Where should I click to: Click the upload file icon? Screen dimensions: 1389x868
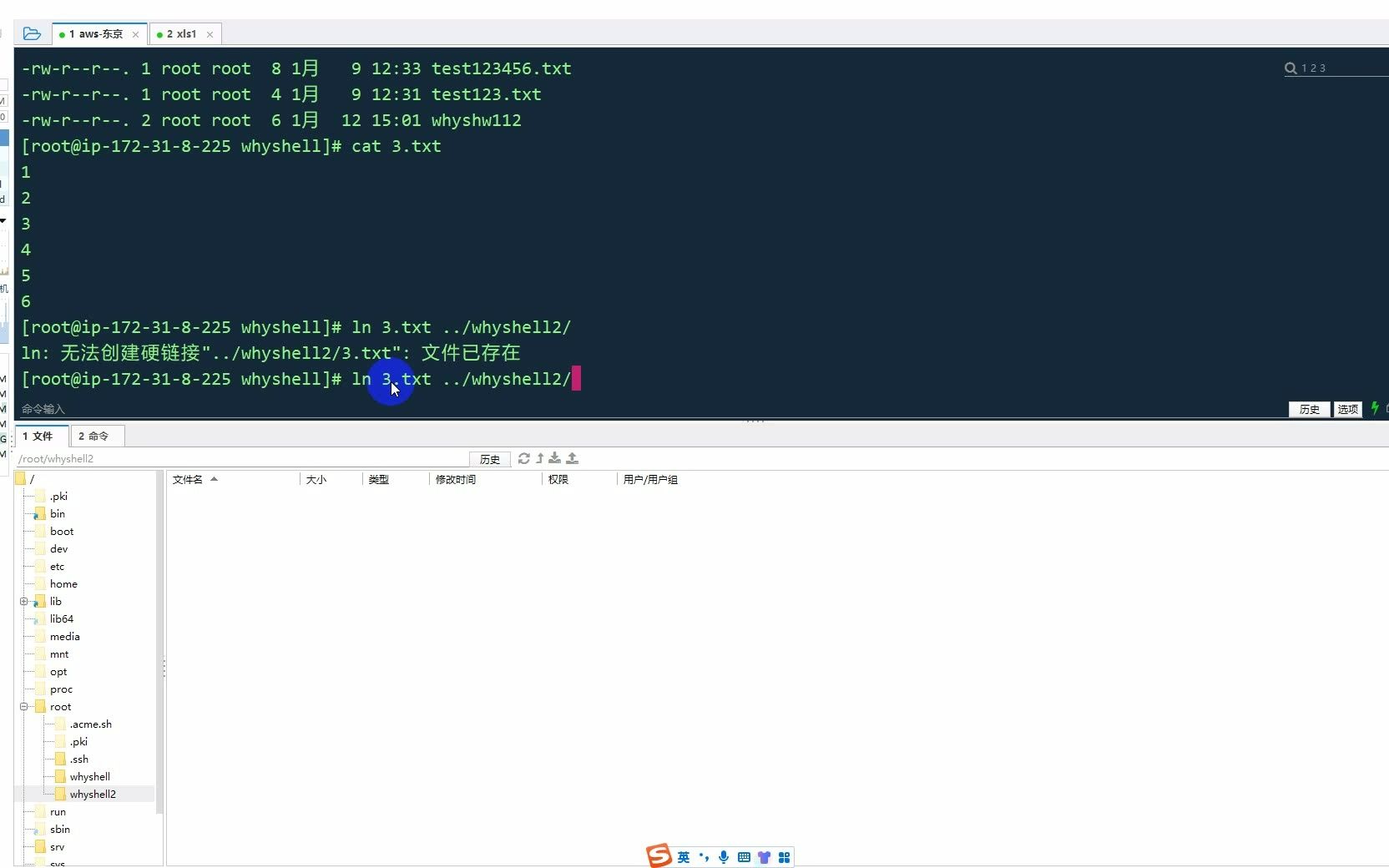click(x=573, y=458)
